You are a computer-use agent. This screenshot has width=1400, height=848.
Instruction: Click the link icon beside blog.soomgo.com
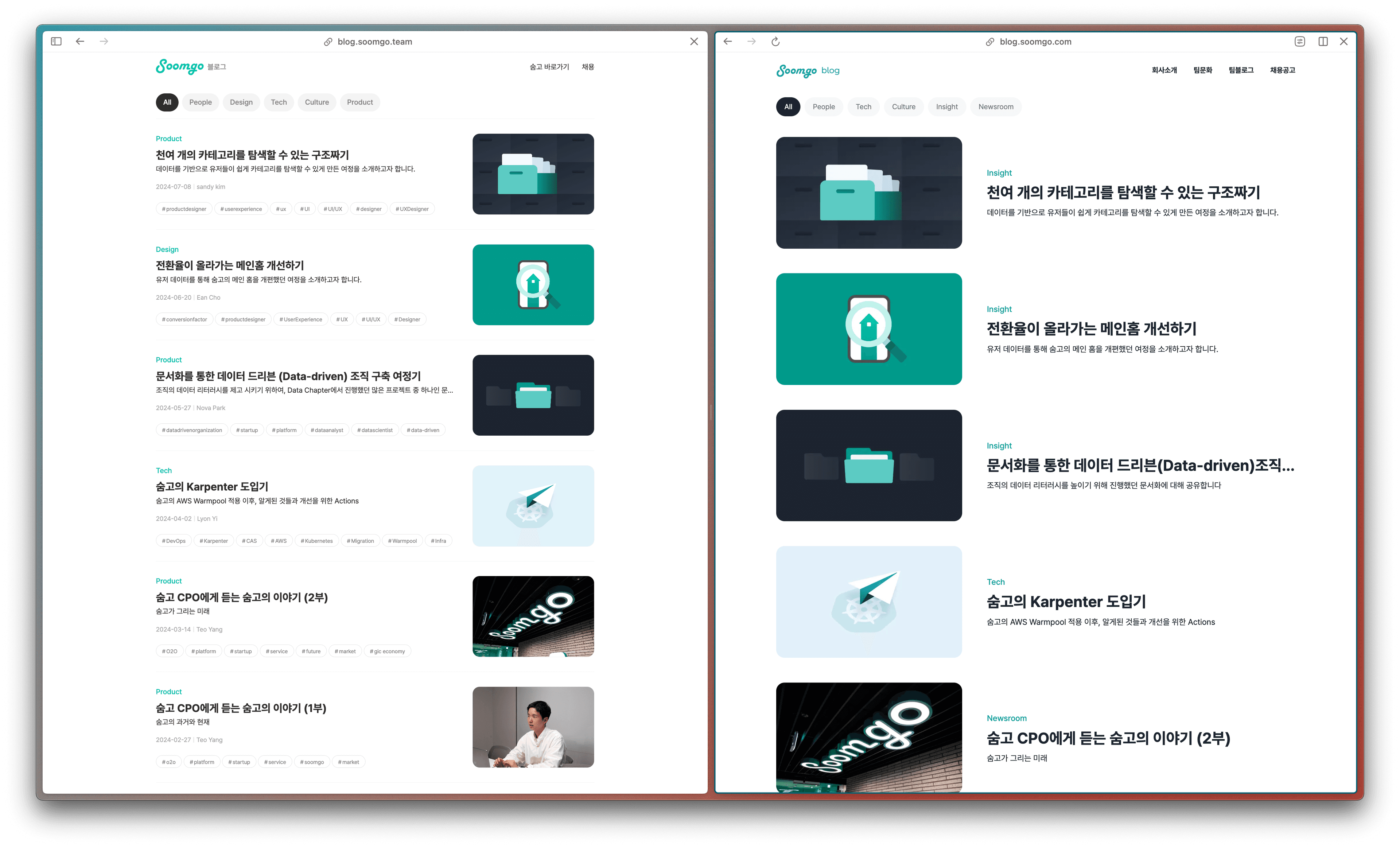pyautogui.click(x=990, y=42)
